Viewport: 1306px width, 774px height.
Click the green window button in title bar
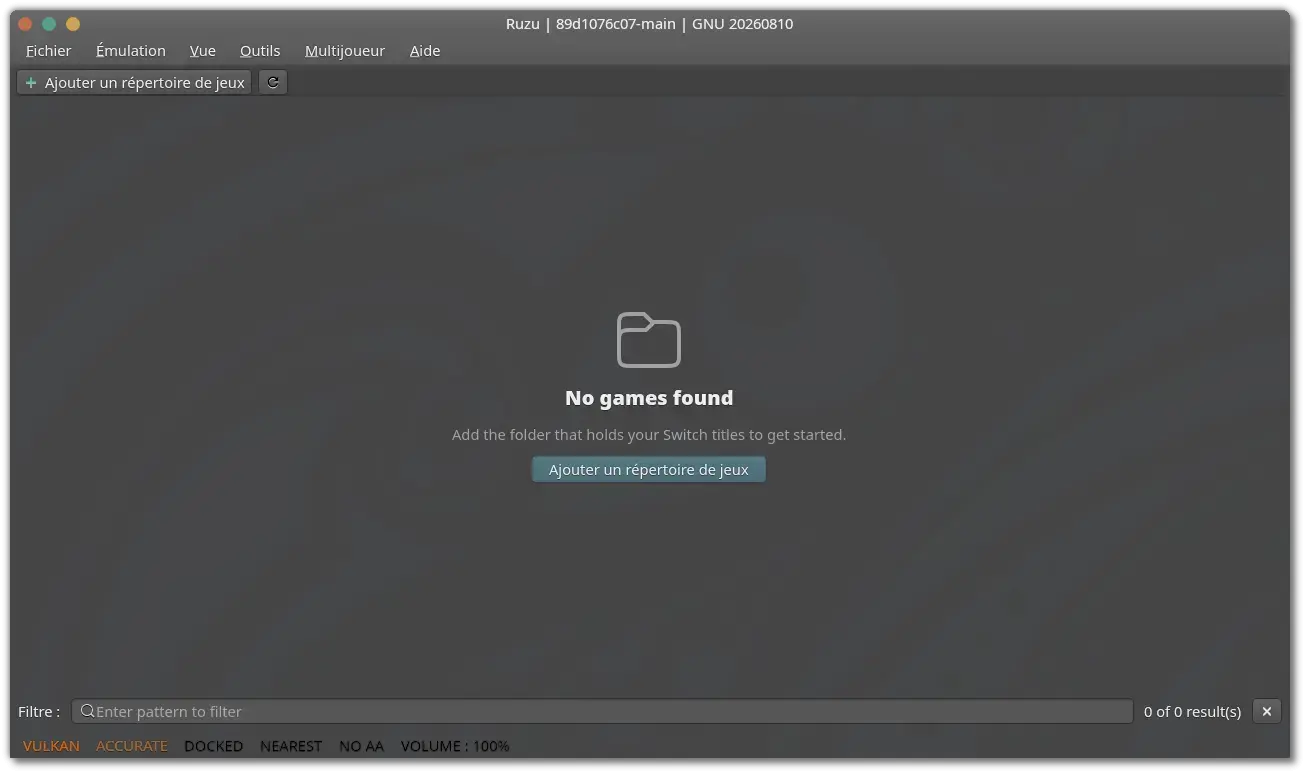(49, 24)
